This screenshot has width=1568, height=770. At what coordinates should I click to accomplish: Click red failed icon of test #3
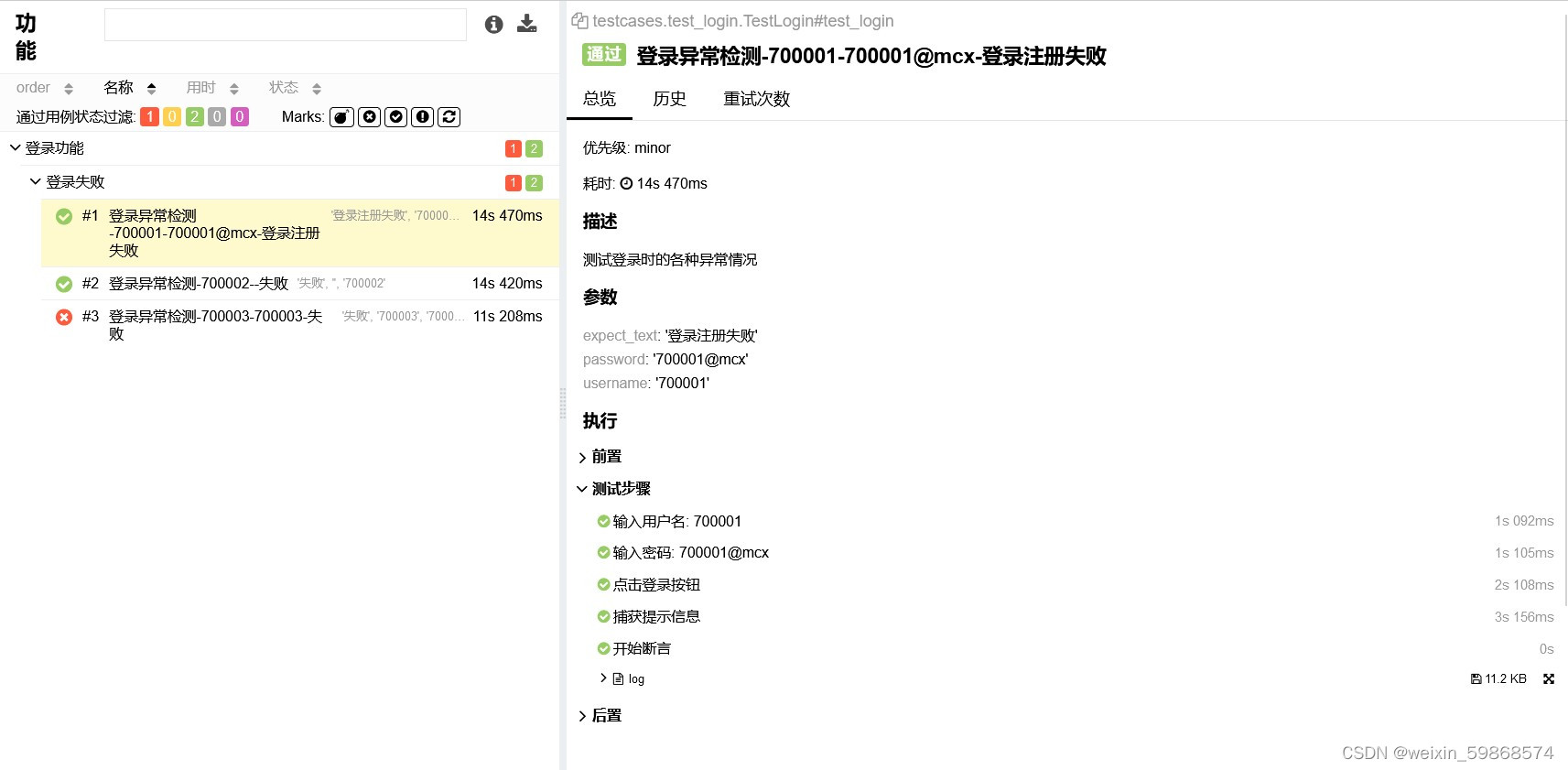click(64, 318)
